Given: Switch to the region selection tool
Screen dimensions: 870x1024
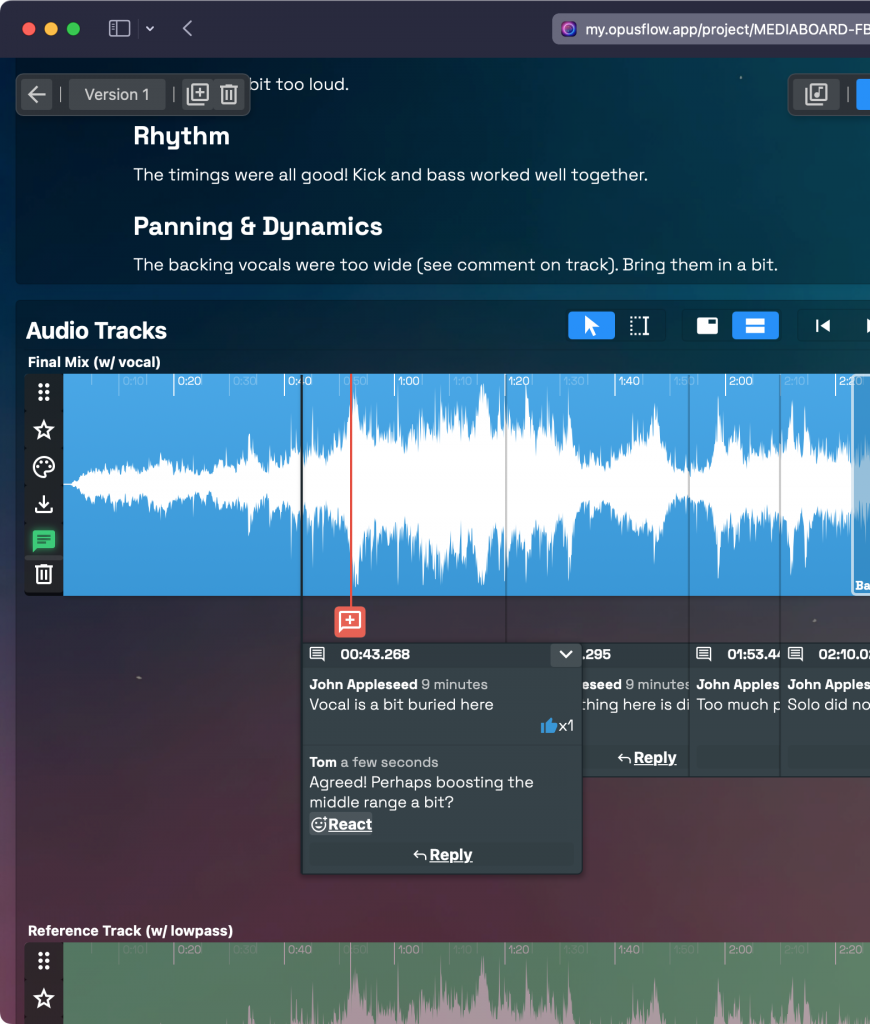Looking at the screenshot, I should pyautogui.click(x=639, y=326).
